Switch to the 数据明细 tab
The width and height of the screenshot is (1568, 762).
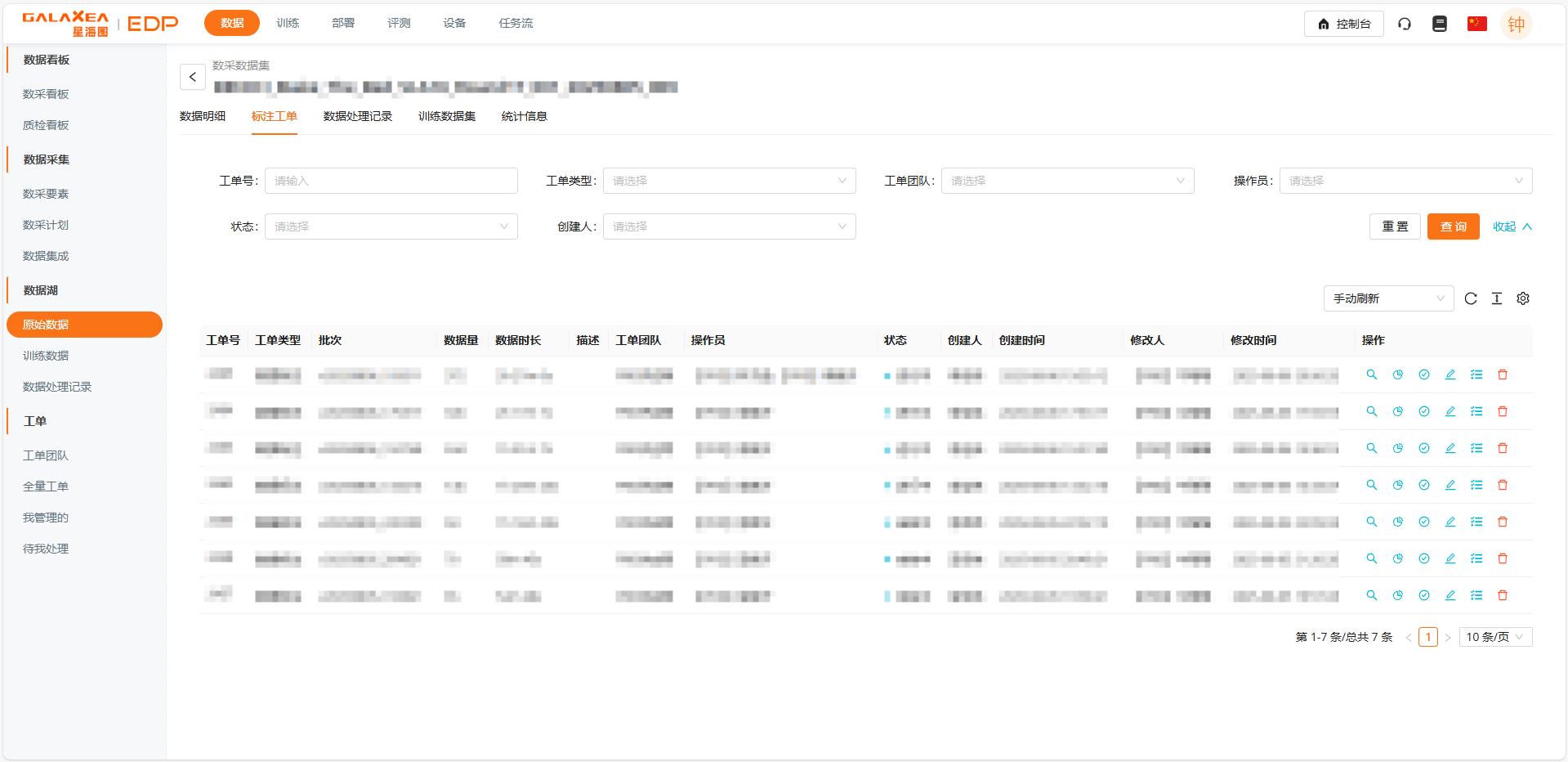[203, 116]
